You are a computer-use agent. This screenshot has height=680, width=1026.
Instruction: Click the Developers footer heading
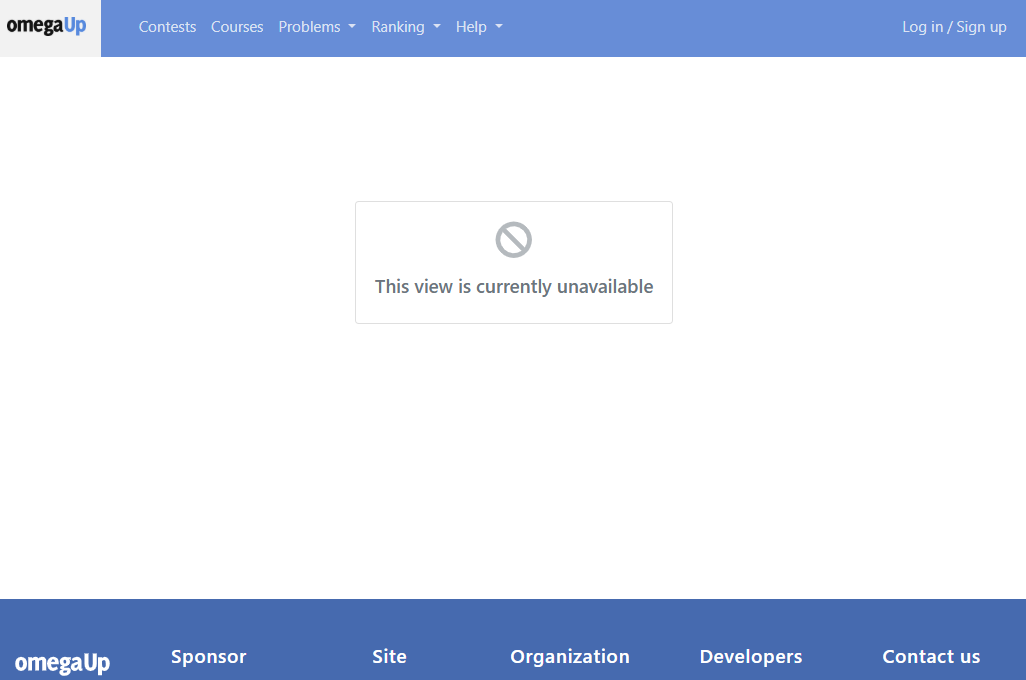(751, 656)
